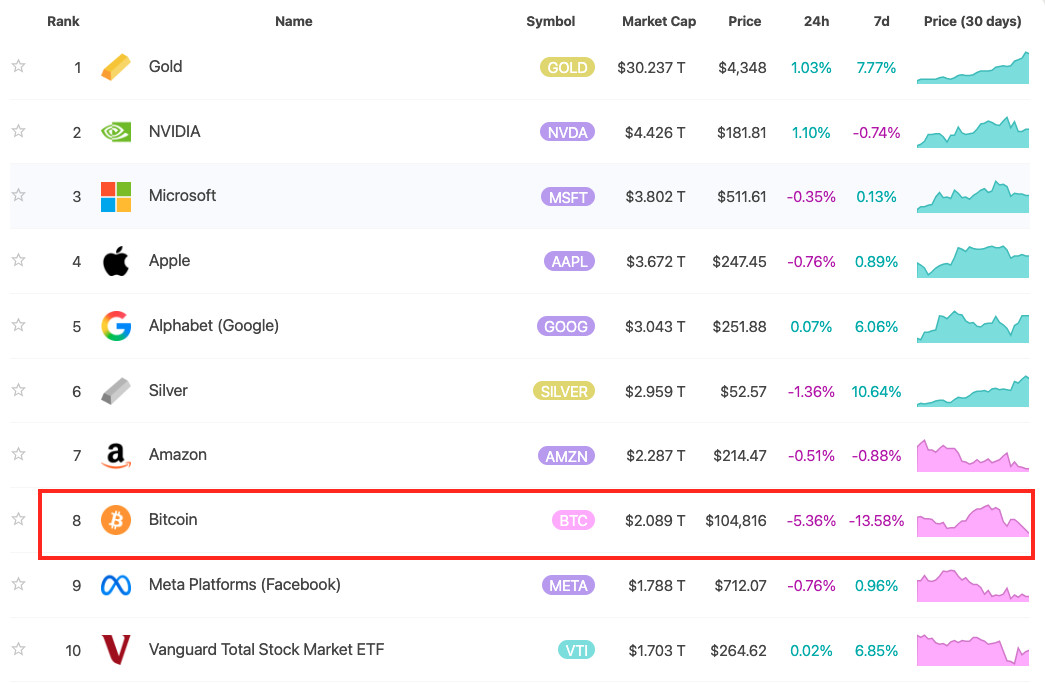The height and width of the screenshot is (683, 1045).
Task: Sort the list by 7d change
Action: click(x=881, y=21)
